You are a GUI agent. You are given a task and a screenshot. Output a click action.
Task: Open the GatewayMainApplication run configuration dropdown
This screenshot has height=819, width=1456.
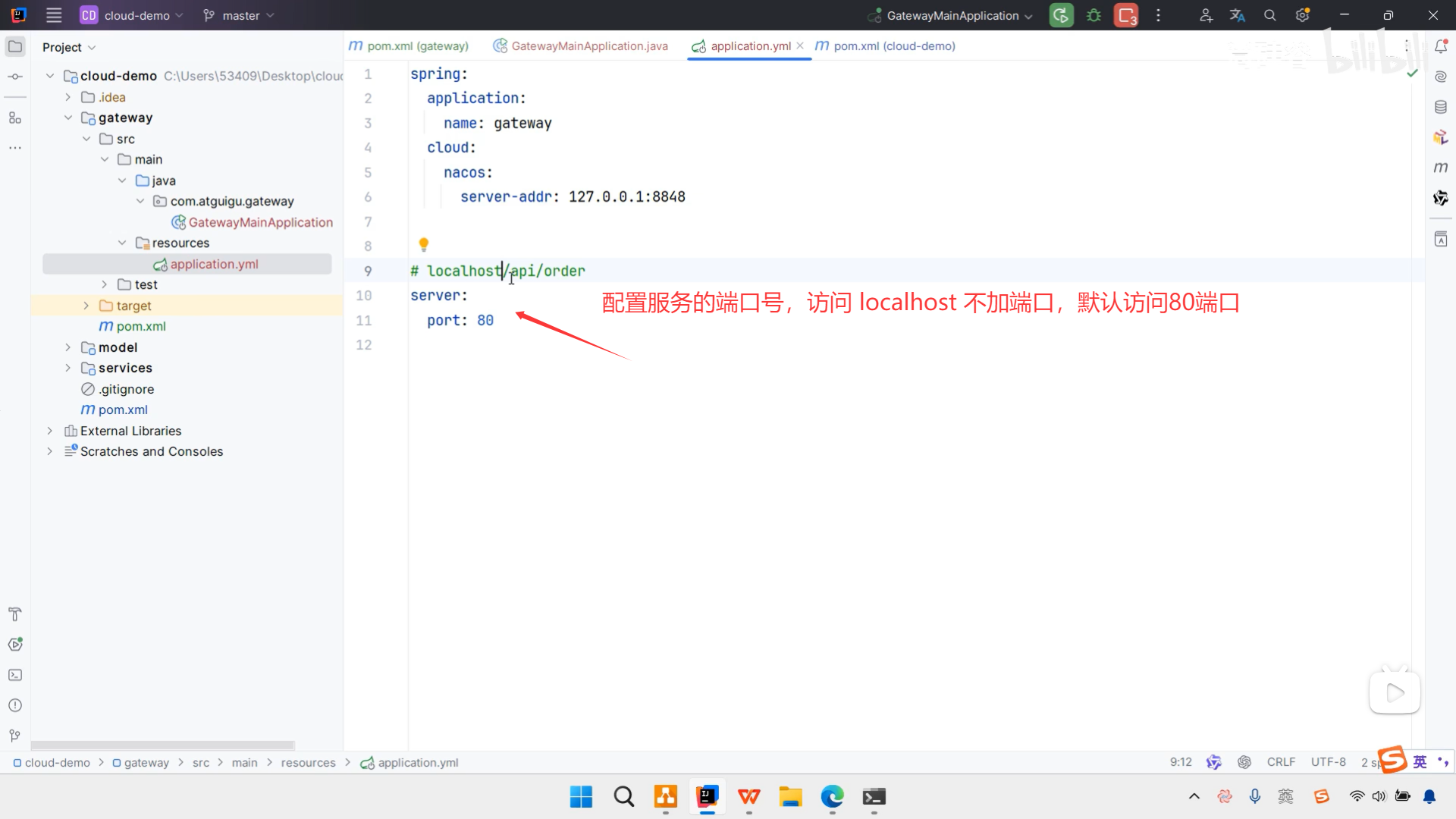(x=952, y=15)
